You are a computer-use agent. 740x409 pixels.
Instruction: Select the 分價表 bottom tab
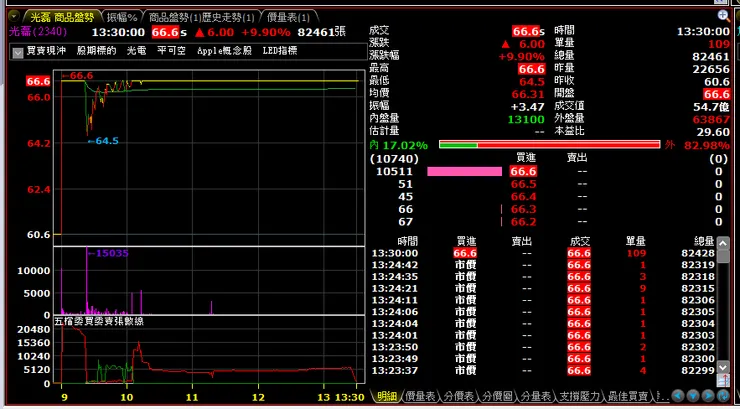(x=458, y=396)
